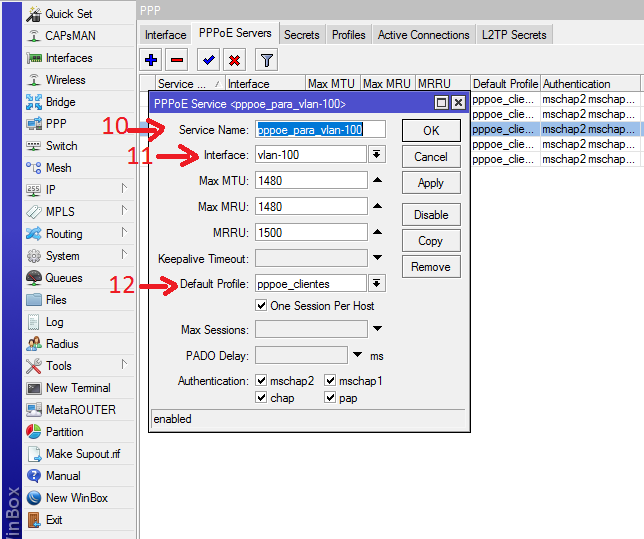Expand the Max Sessions field
Screen dimensions: 644x539
[377, 329]
